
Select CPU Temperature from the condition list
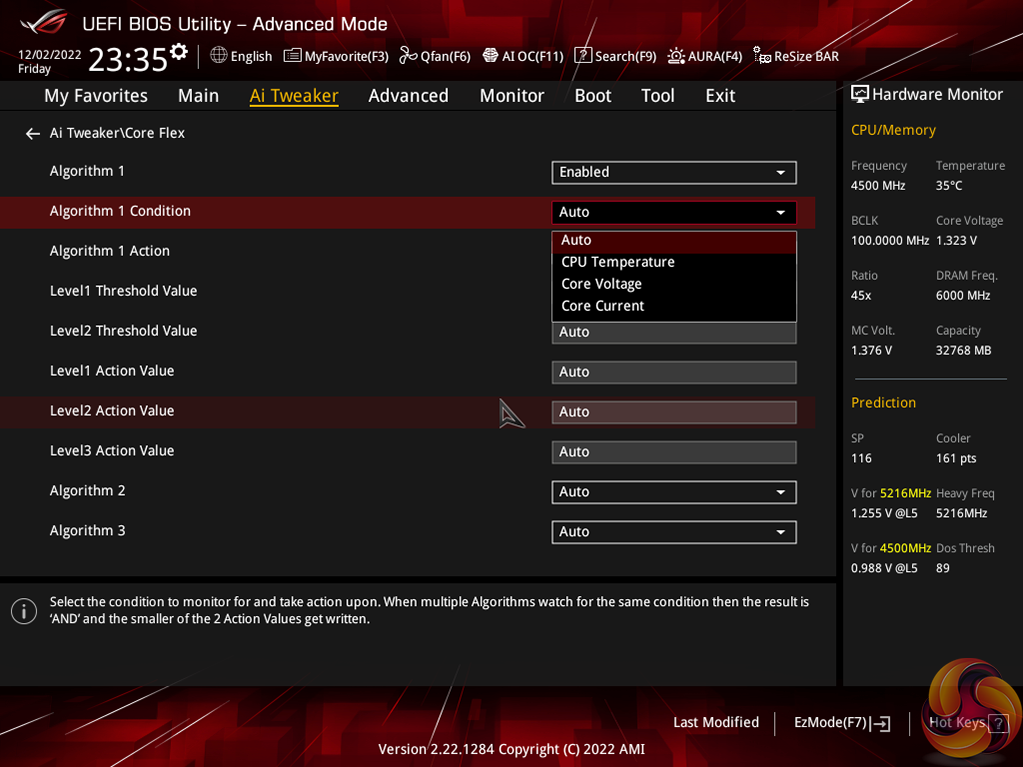pyautogui.click(x=618, y=262)
